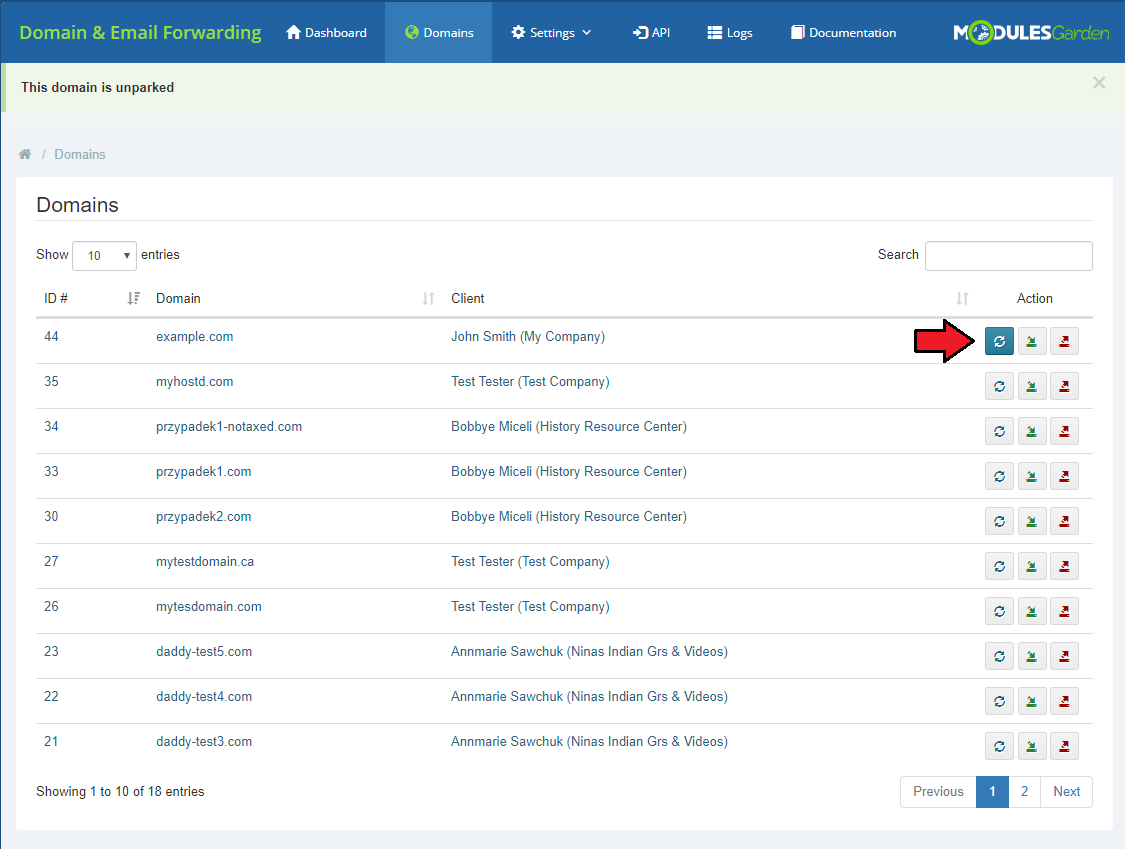Screen dimensions: 1125x849
Task: Refresh przypadek1-notaxed.com using sync icon
Action: click(x=999, y=431)
